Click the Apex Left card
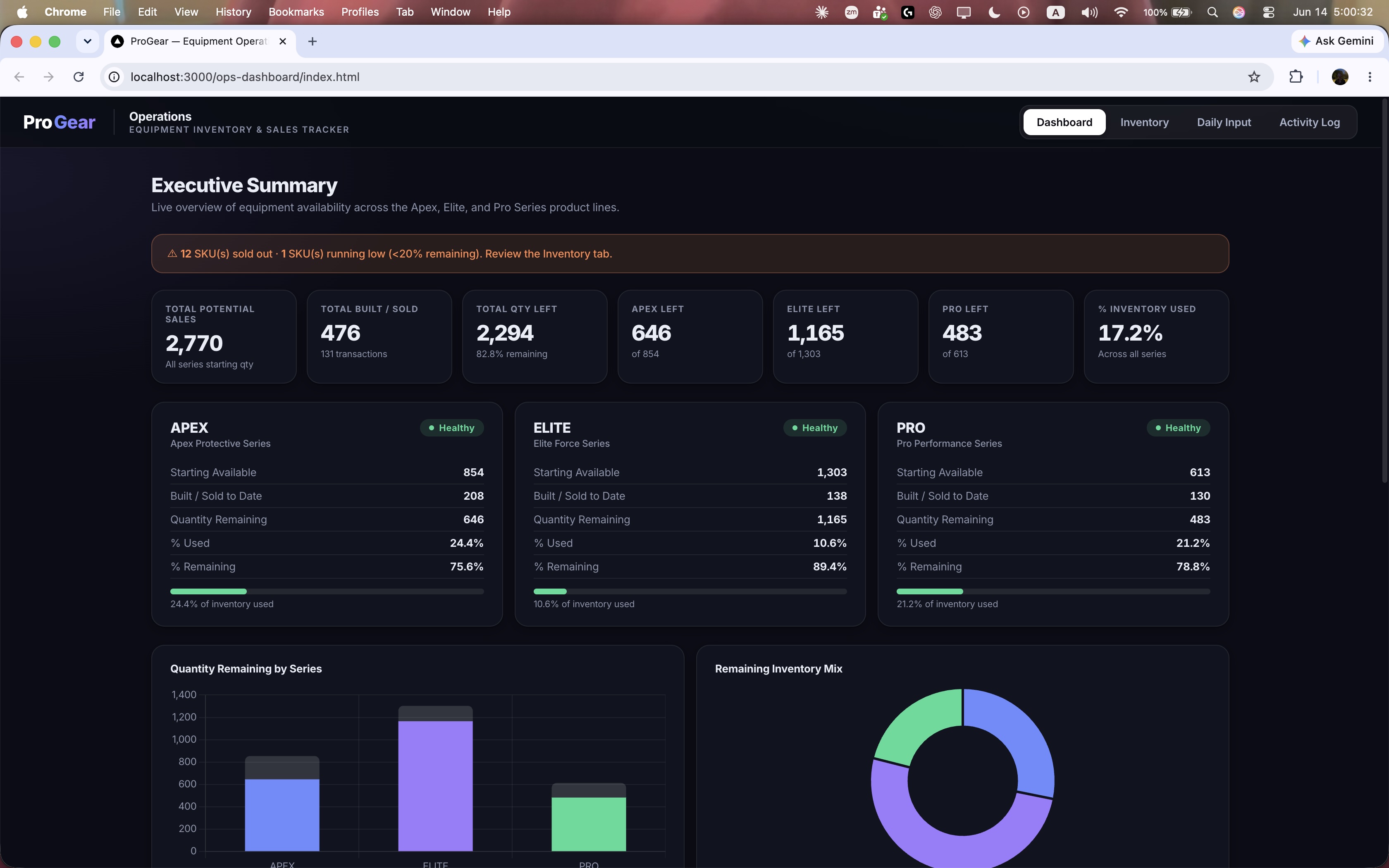 tap(690, 336)
